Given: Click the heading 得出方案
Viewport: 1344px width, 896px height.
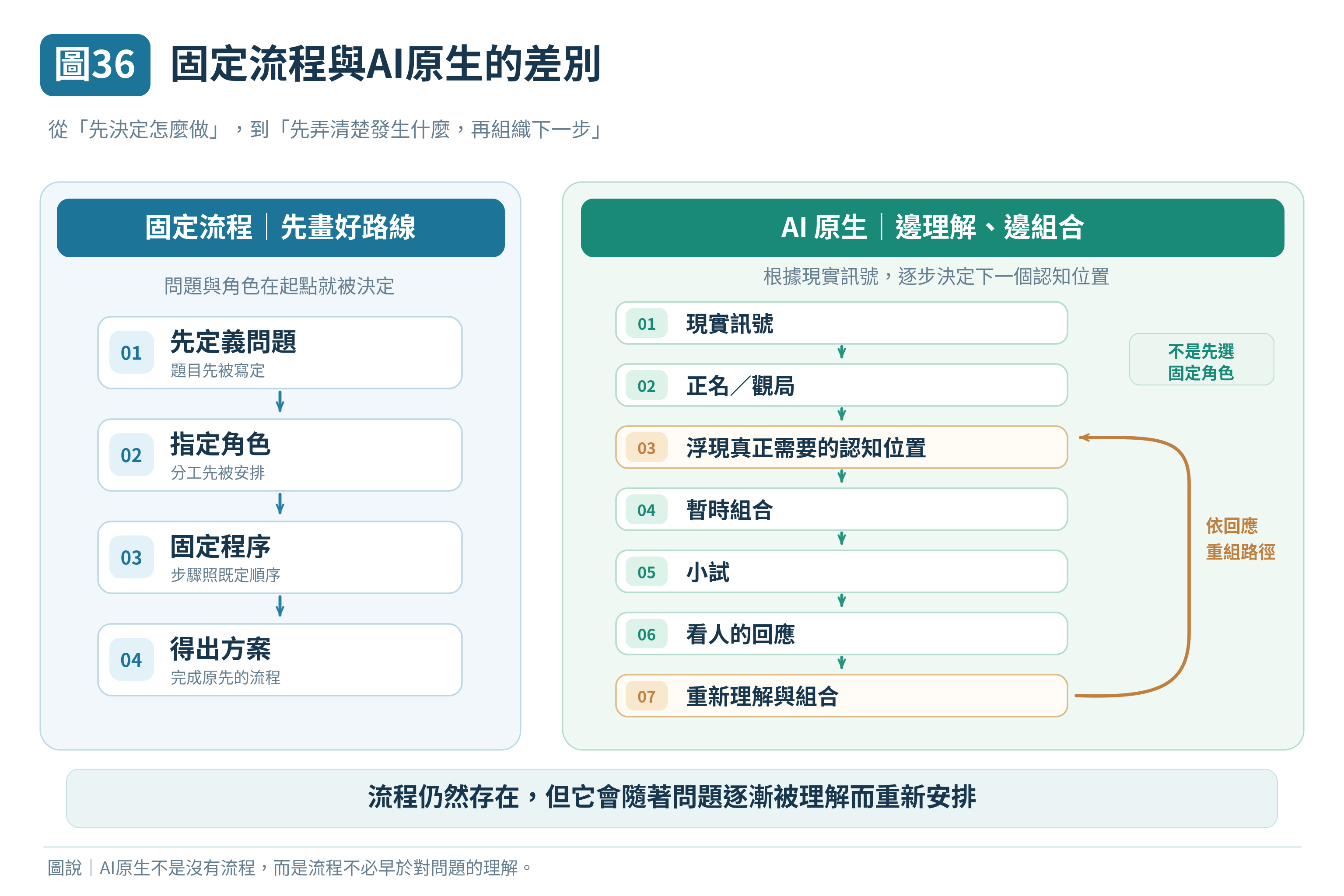Looking at the screenshot, I should 220,648.
